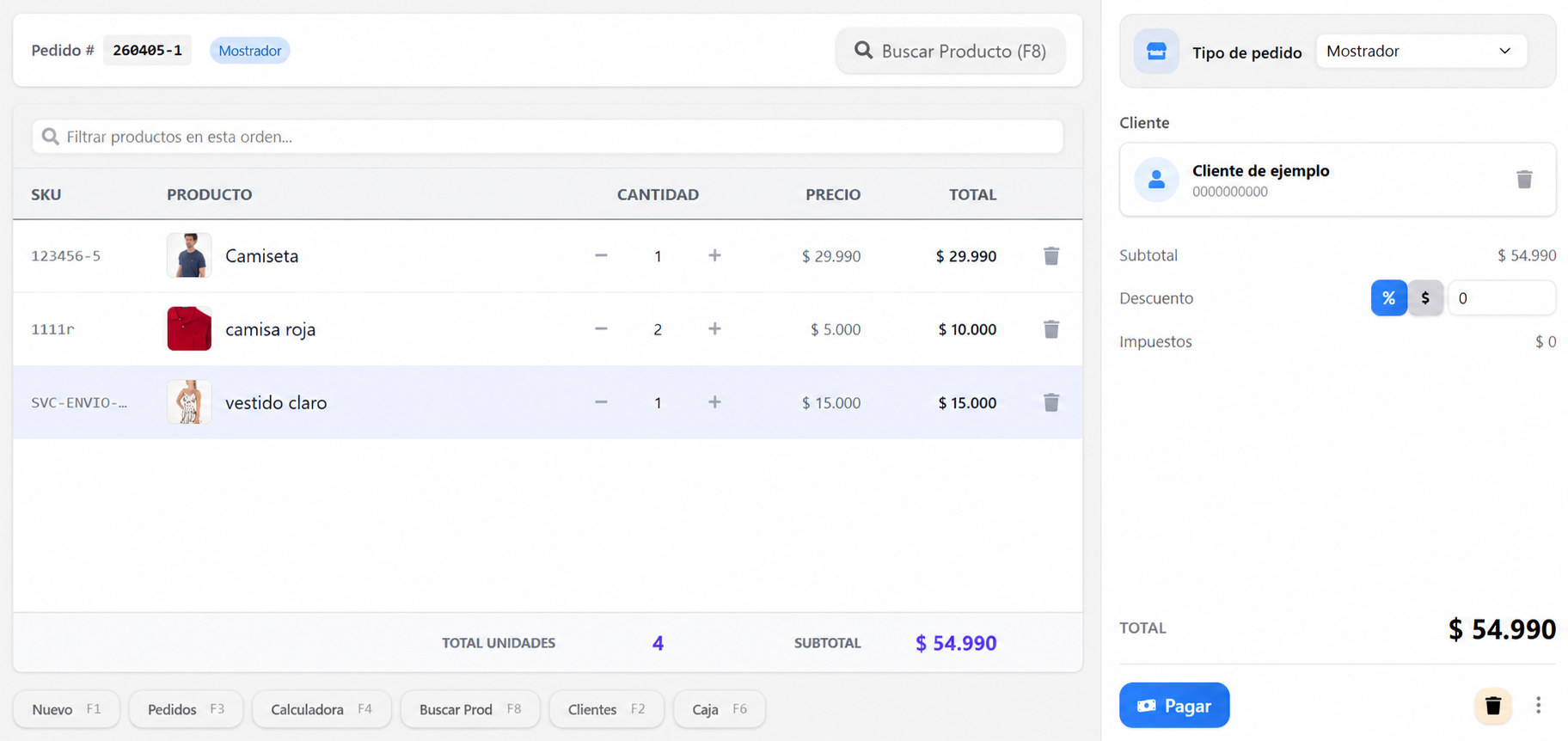Click the store icon beside Tipo de pedido
Viewport: 1568px width, 741px height.
(1156, 52)
